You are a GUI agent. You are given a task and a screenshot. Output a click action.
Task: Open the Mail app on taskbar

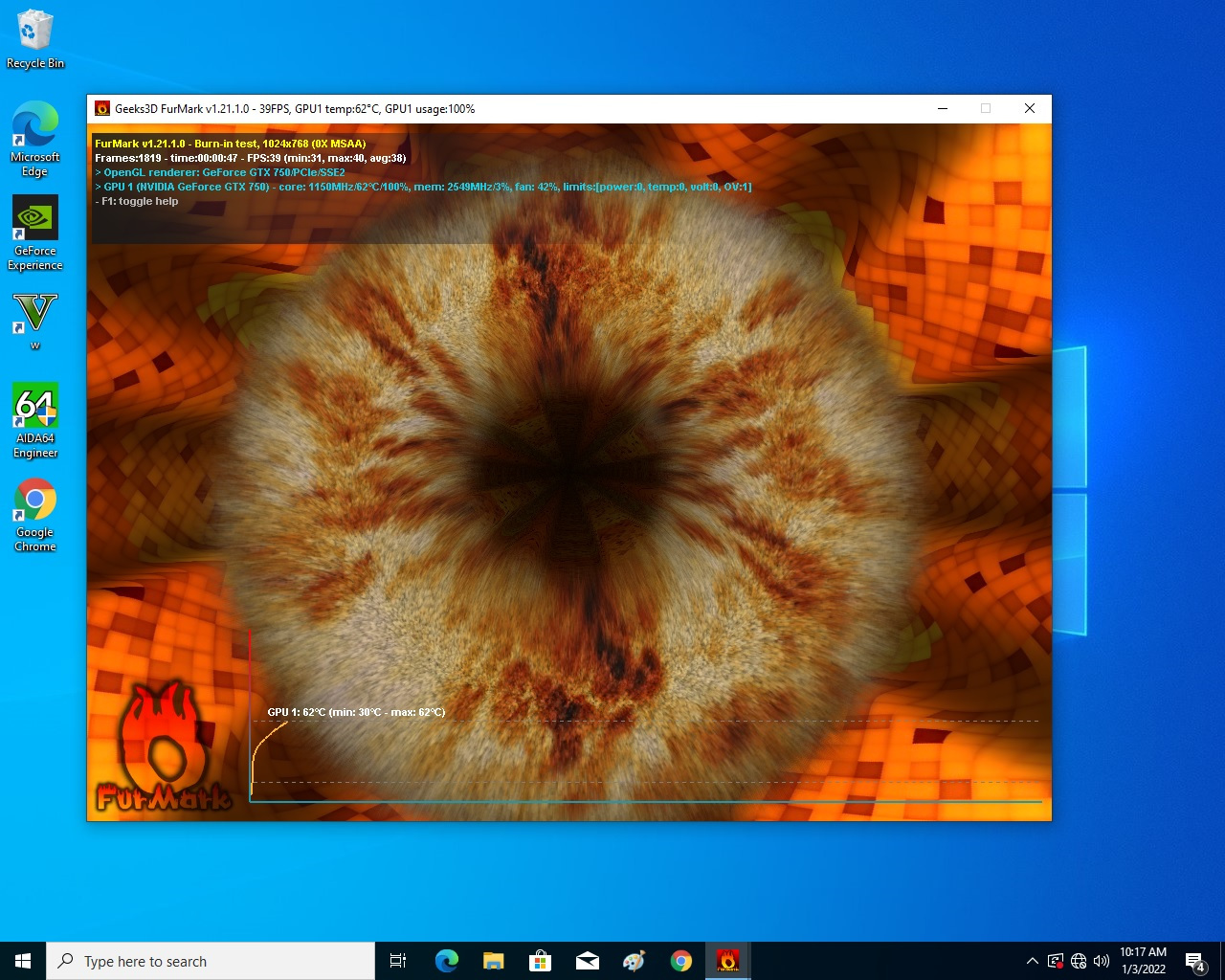(x=587, y=961)
